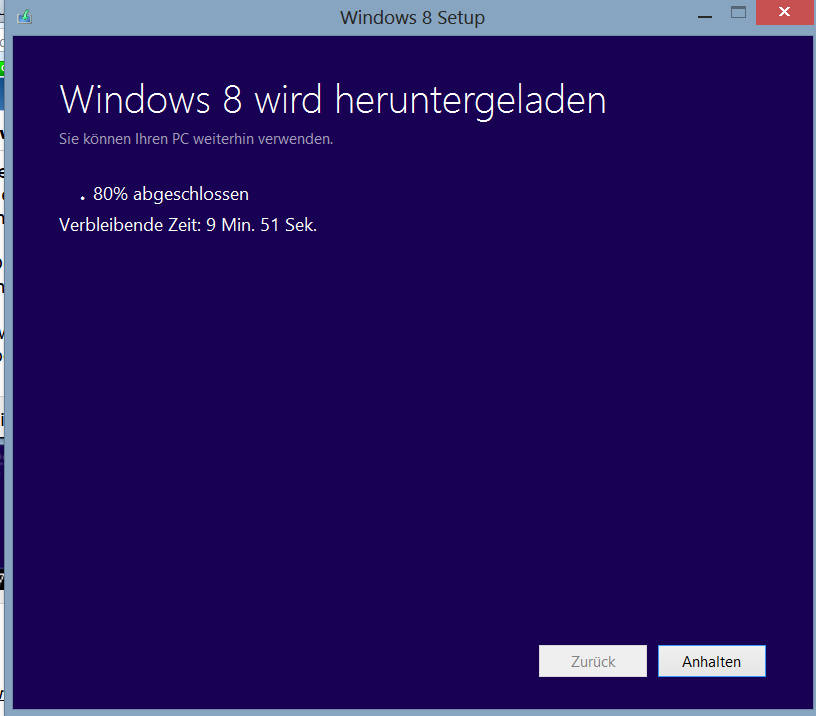Close the Windows 8 Setup window
Viewport: 816px width, 716px height.
[x=784, y=12]
